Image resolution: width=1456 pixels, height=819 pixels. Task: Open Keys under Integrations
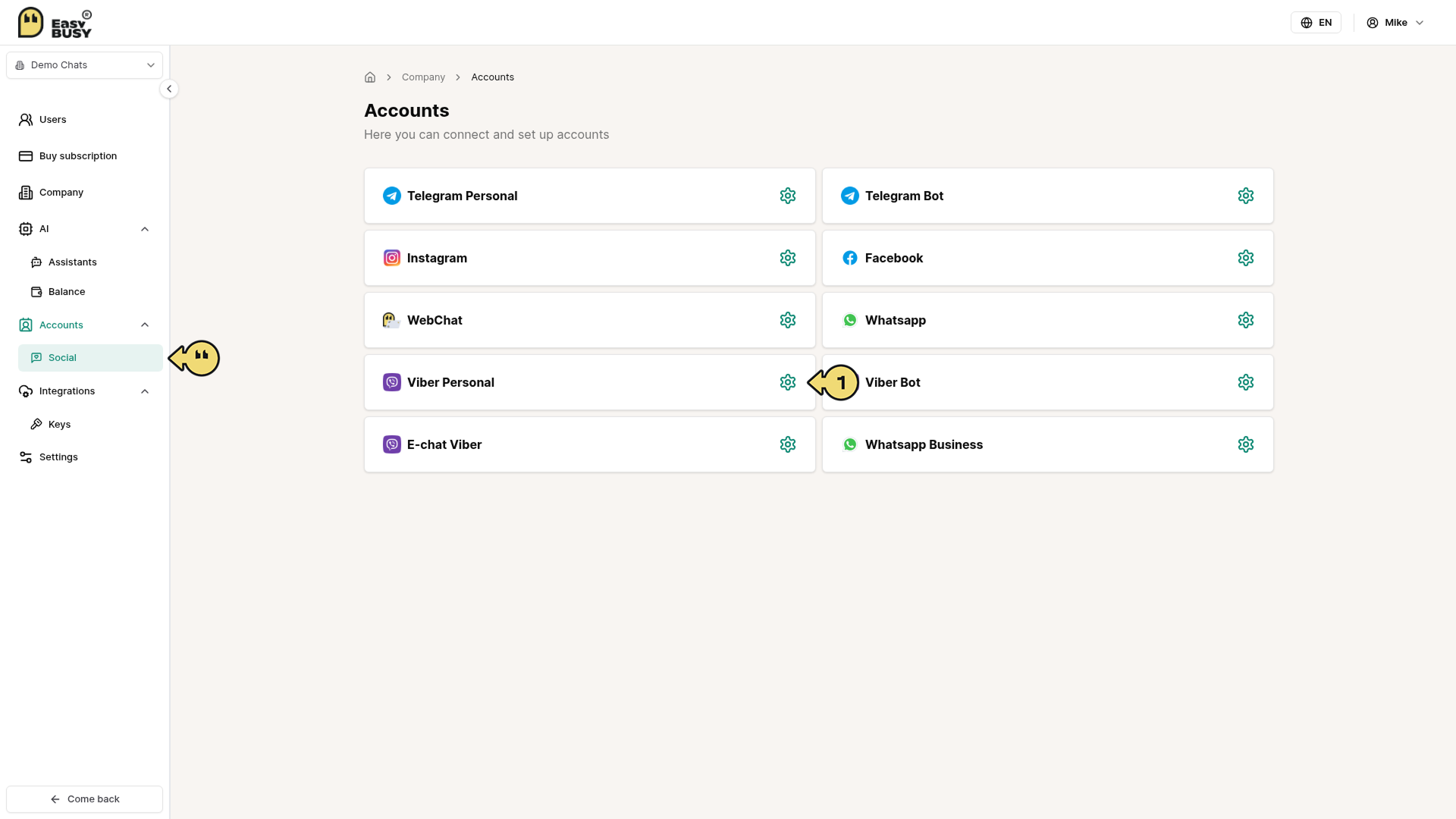point(90,425)
